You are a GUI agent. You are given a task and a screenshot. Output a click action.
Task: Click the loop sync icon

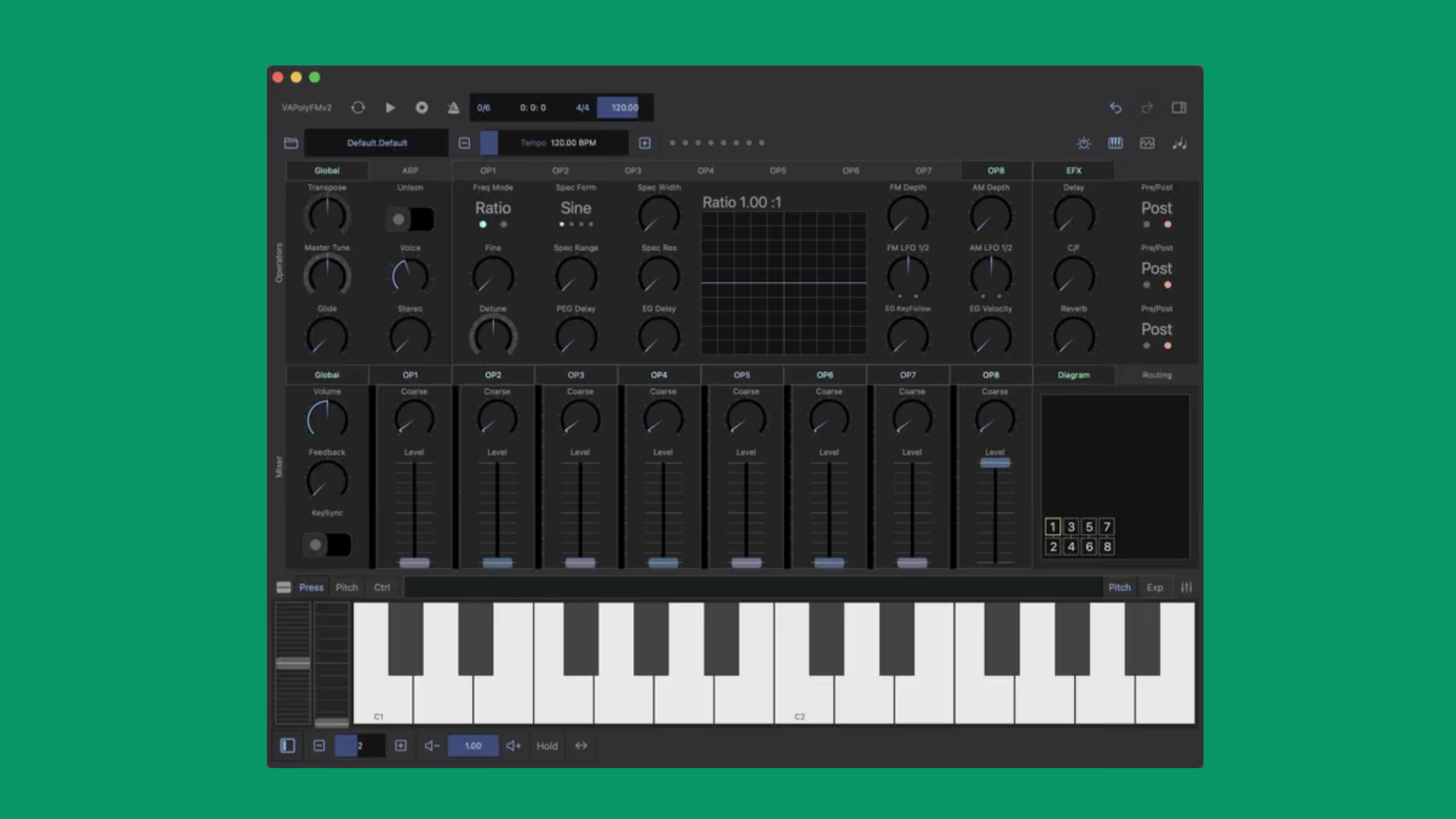(358, 108)
